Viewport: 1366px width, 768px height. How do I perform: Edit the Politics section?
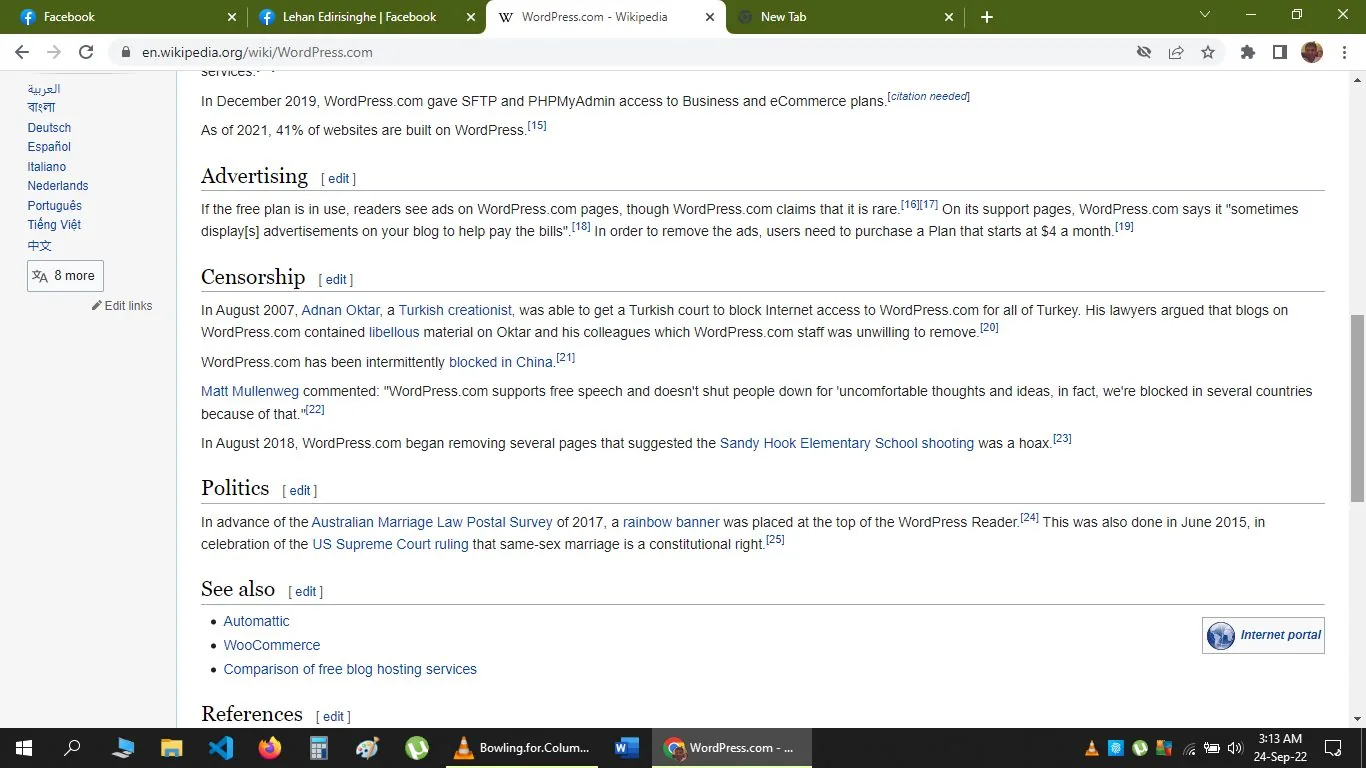click(x=299, y=490)
